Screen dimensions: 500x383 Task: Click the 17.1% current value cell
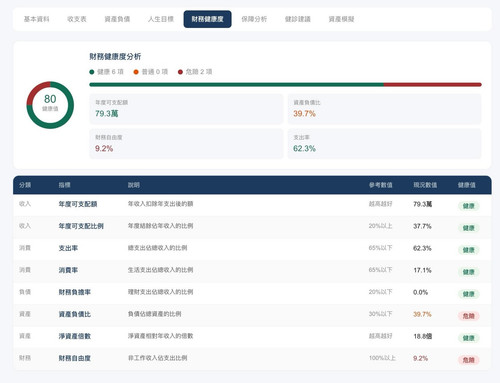[422, 270]
